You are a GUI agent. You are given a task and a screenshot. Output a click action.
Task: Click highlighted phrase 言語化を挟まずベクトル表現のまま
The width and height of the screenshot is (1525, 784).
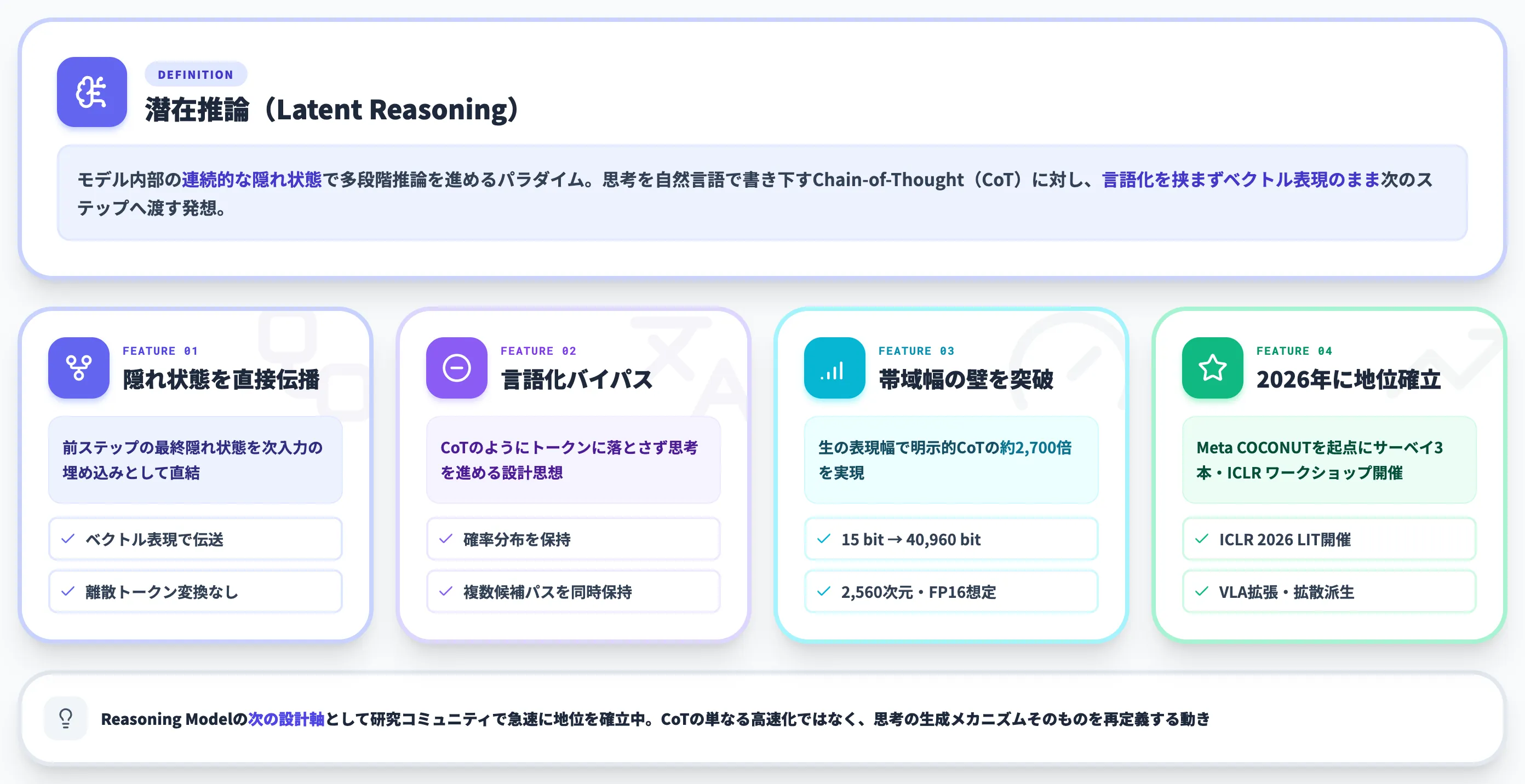(x=1241, y=179)
